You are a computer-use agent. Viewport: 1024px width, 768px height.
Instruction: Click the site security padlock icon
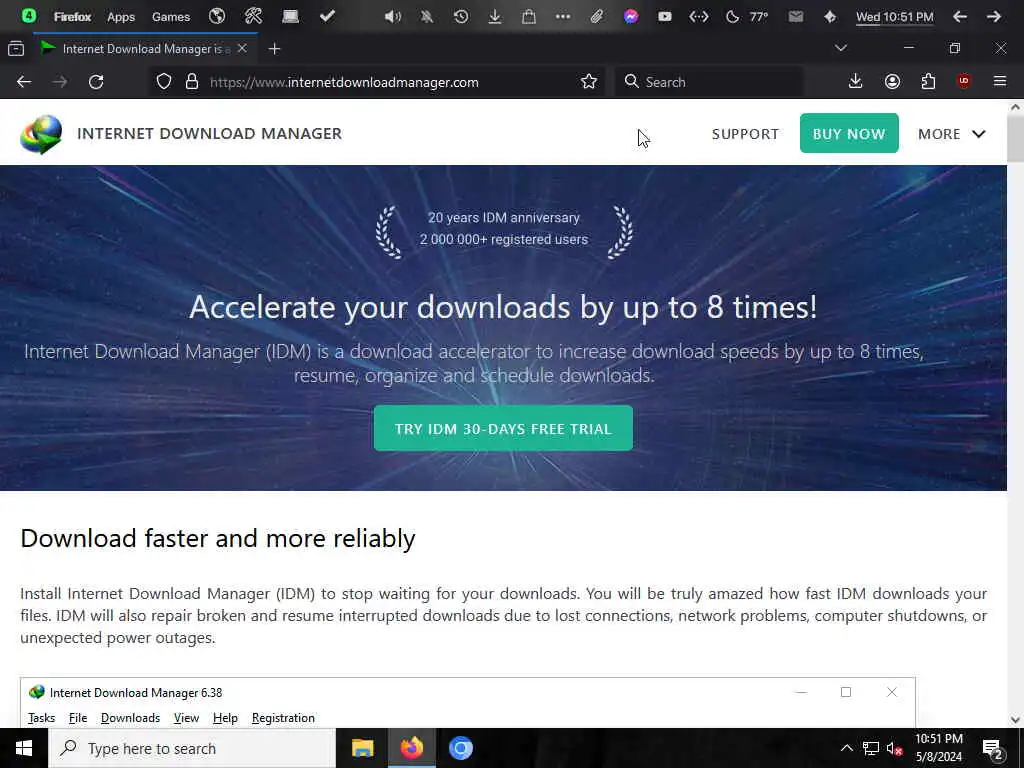click(191, 82)
